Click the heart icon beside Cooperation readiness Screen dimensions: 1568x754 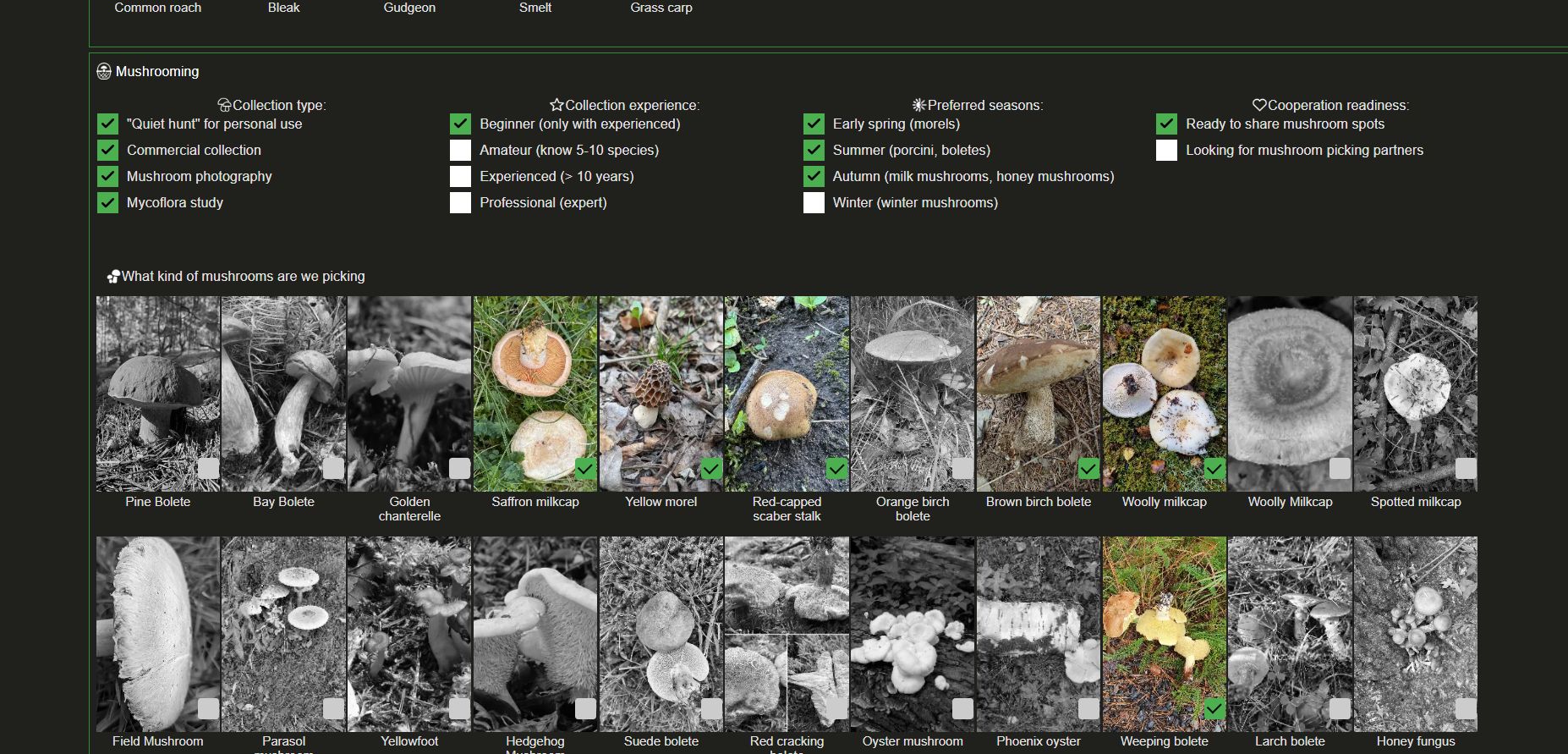[1259, 105]
